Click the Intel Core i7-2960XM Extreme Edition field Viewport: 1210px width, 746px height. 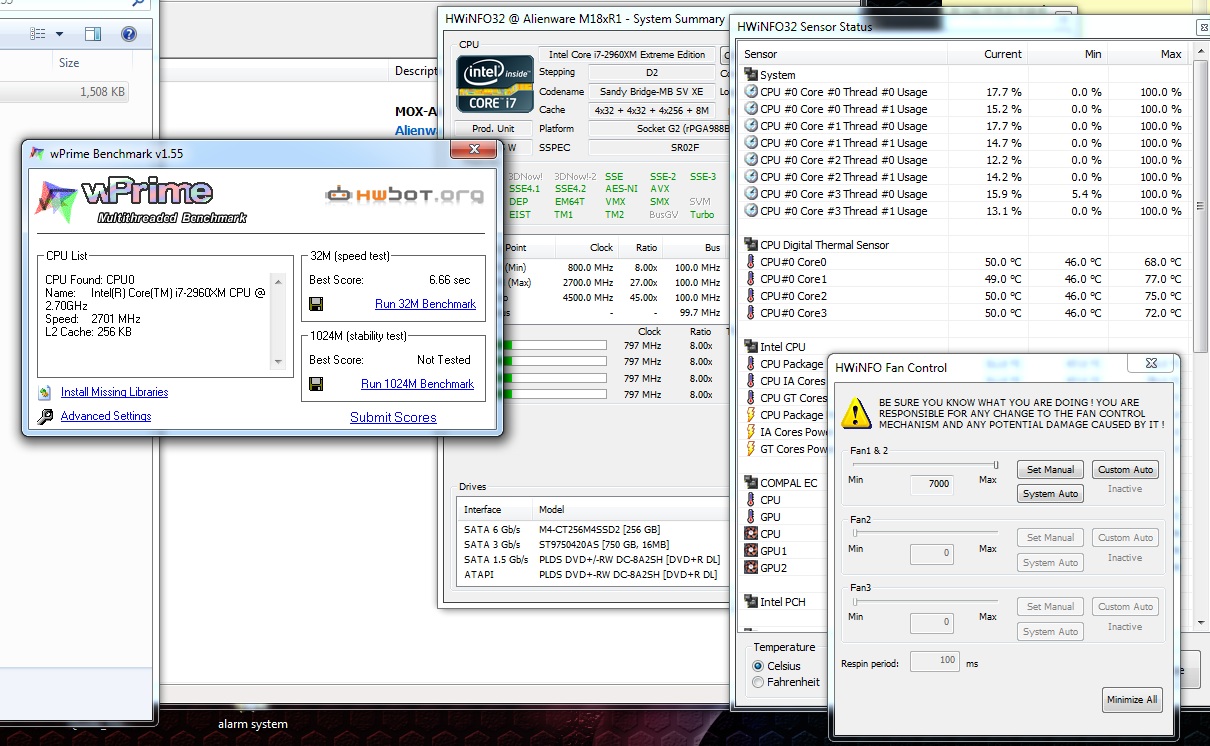point(628,55)
